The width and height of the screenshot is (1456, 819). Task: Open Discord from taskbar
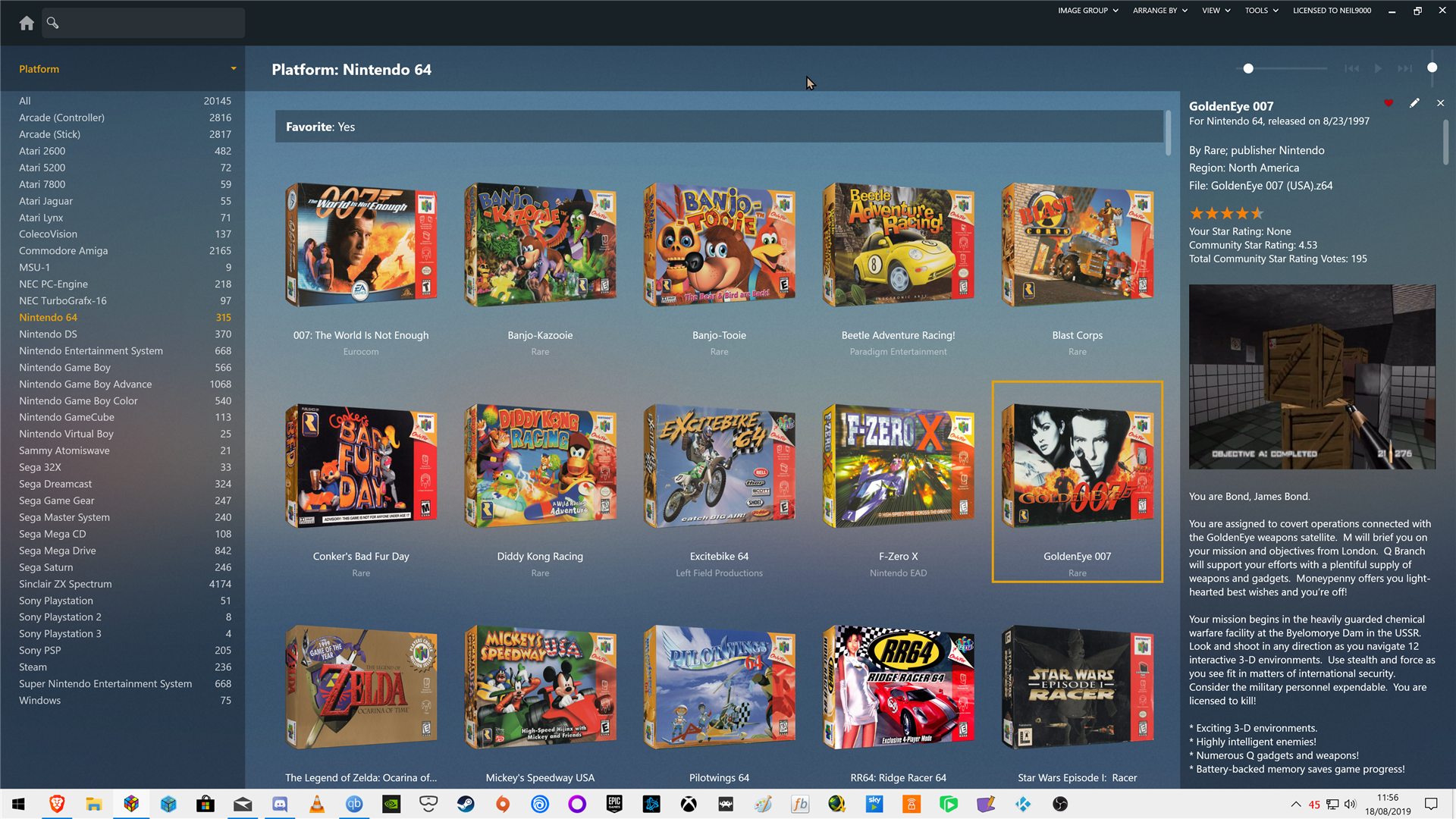click(280, 804)
